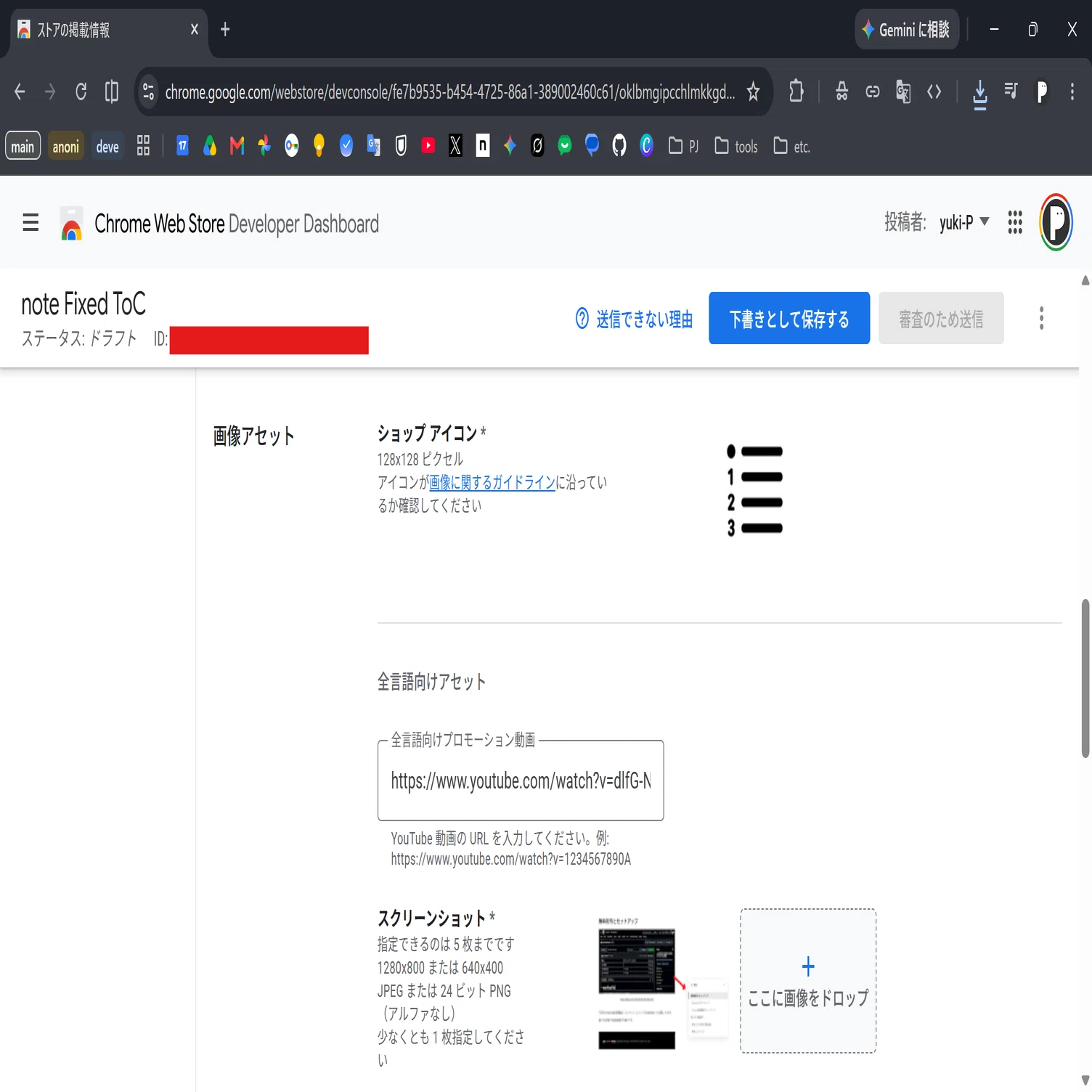Switch to the anoni tab group

tap(65, 146)
